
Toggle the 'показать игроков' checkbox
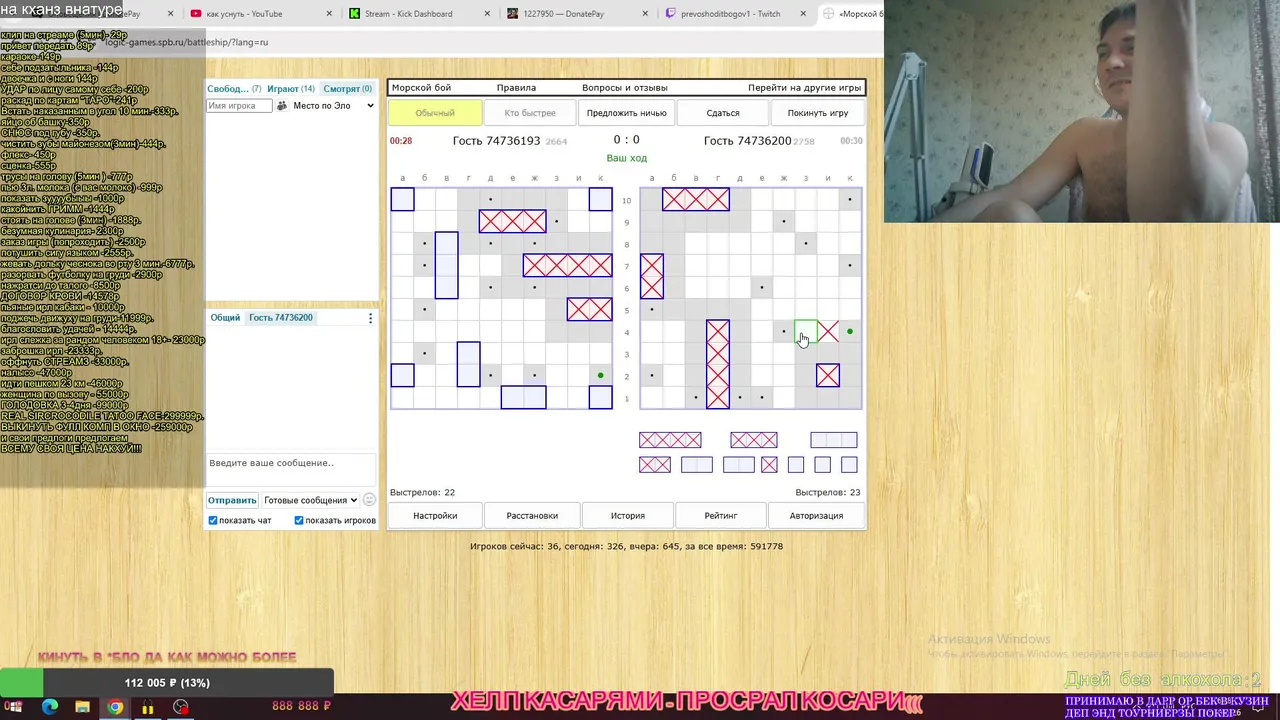point(299,520)
